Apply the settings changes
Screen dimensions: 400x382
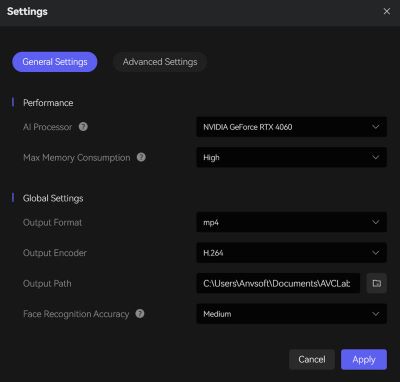[x=364, y=359]
